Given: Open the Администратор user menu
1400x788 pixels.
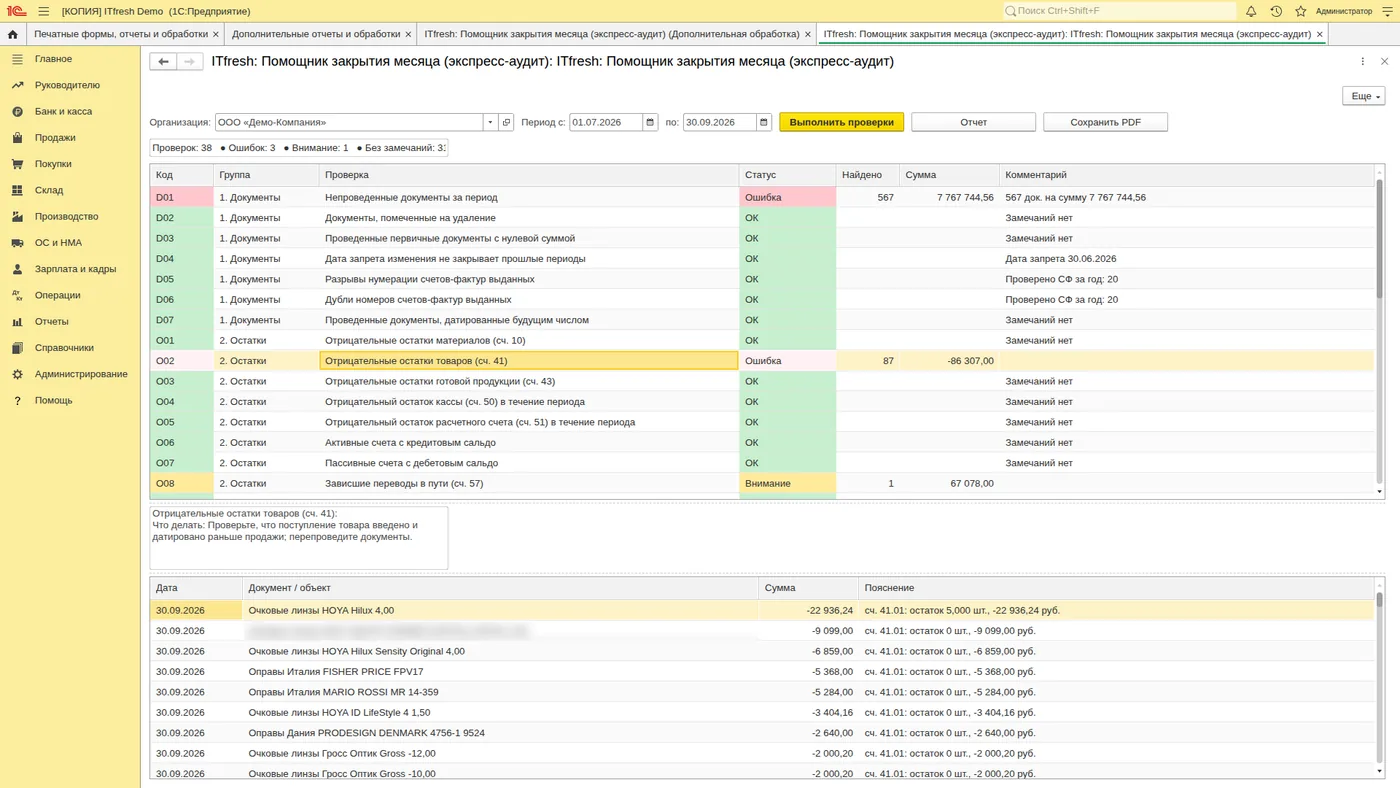Looking at the screenshot, I should 1344,11.
